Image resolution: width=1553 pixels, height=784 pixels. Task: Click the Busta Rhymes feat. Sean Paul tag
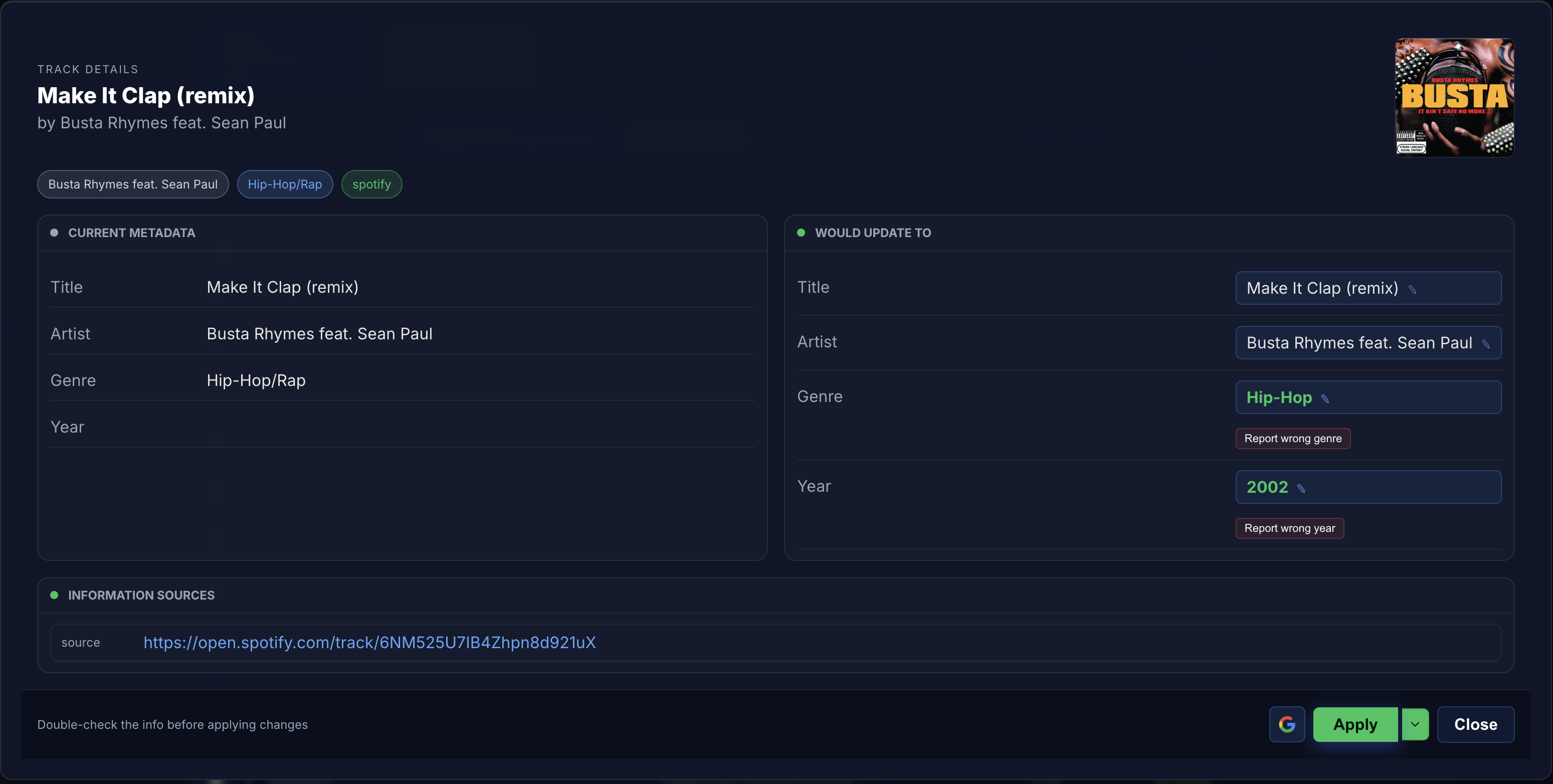[133, 184]
